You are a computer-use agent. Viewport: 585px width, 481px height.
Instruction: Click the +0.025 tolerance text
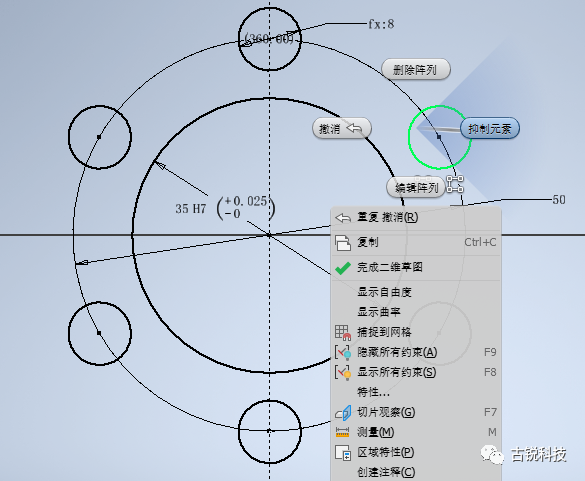[x=246, y=201]
